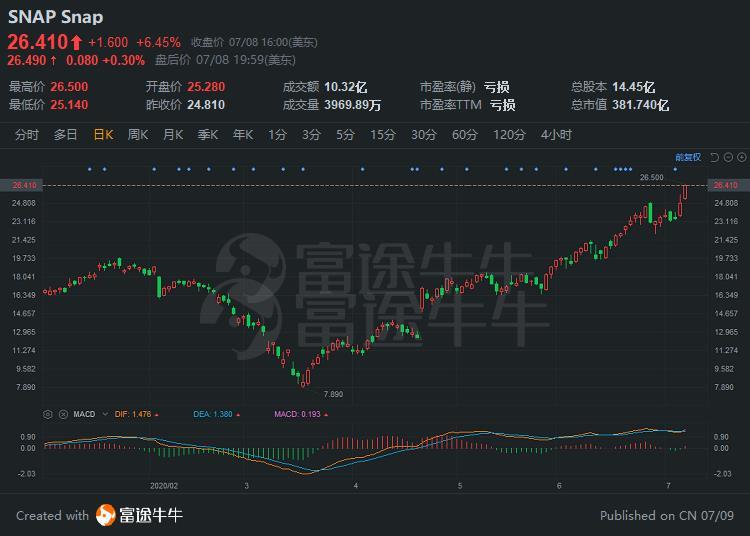This screenshot has width=750, height=536.
Task: Click the 昨收价 value 24.810
Action: pos(206,105)
